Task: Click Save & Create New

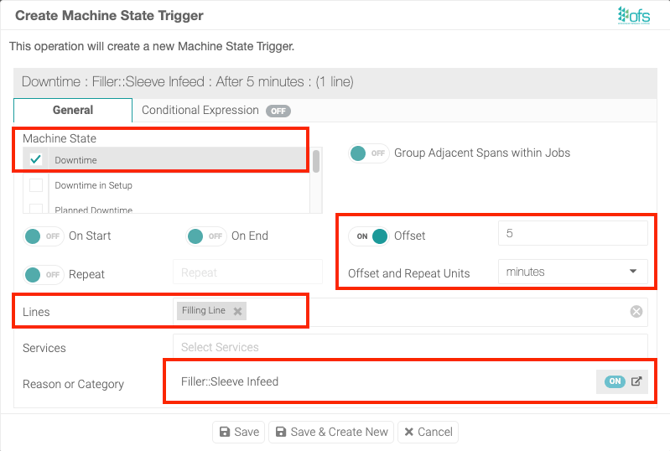Action: [x=331, y=432]
